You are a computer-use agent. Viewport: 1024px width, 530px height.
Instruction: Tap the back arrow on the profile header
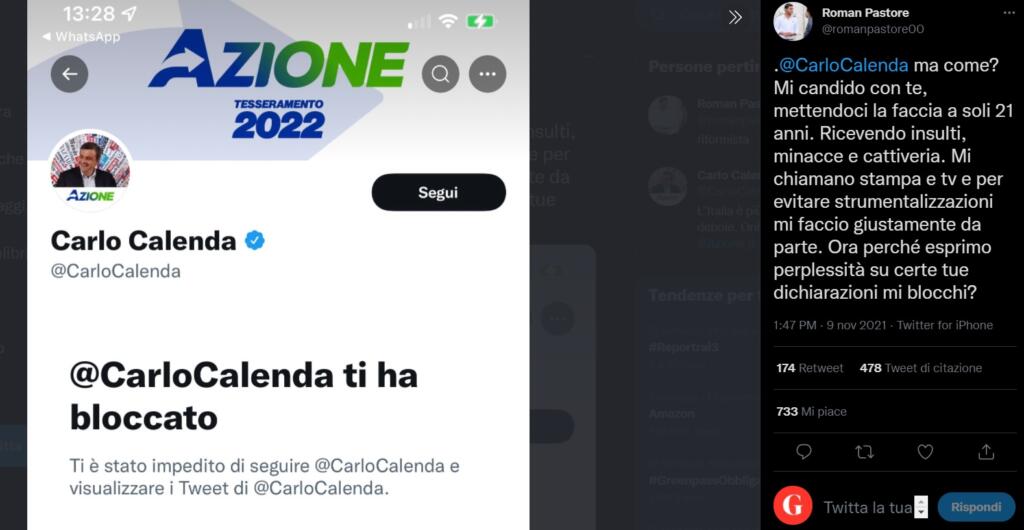[x=69, y=74]
